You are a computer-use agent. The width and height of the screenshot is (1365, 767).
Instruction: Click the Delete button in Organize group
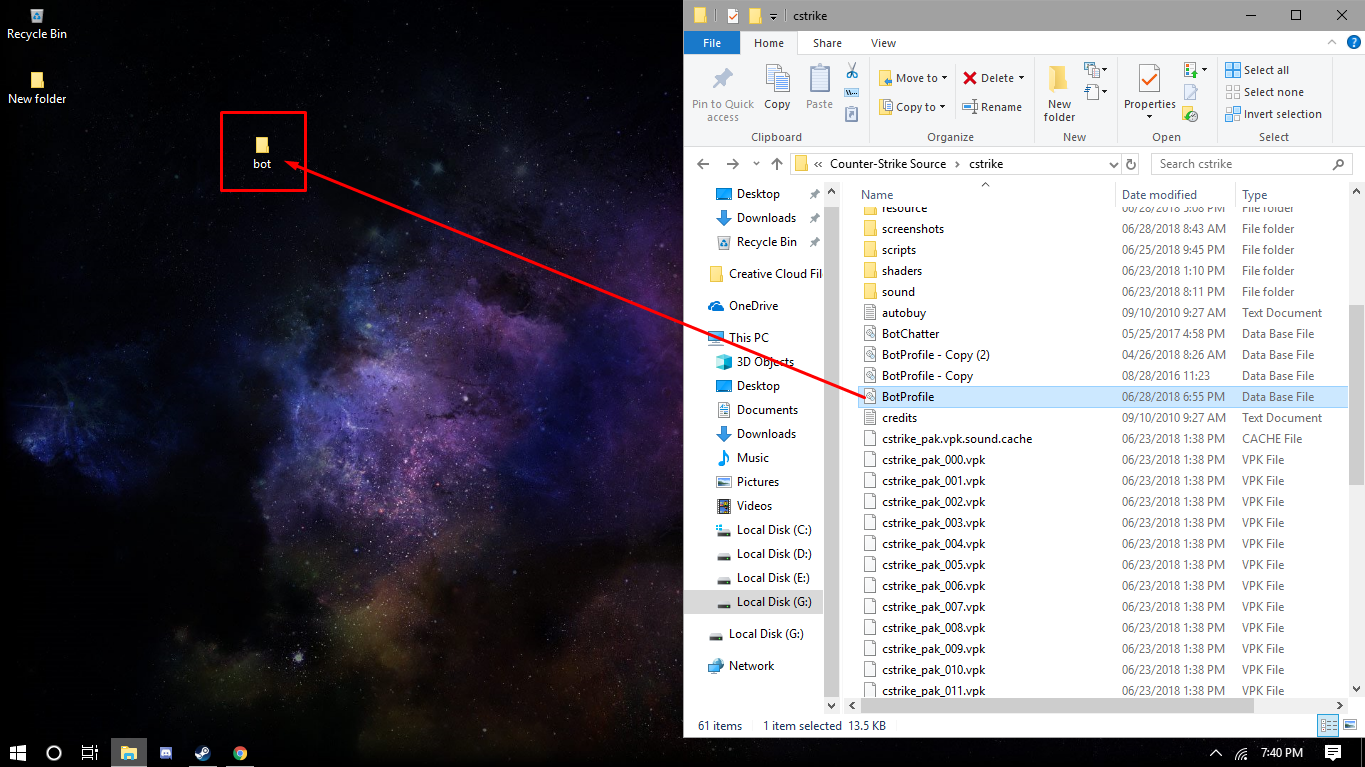tap(993, 78)
